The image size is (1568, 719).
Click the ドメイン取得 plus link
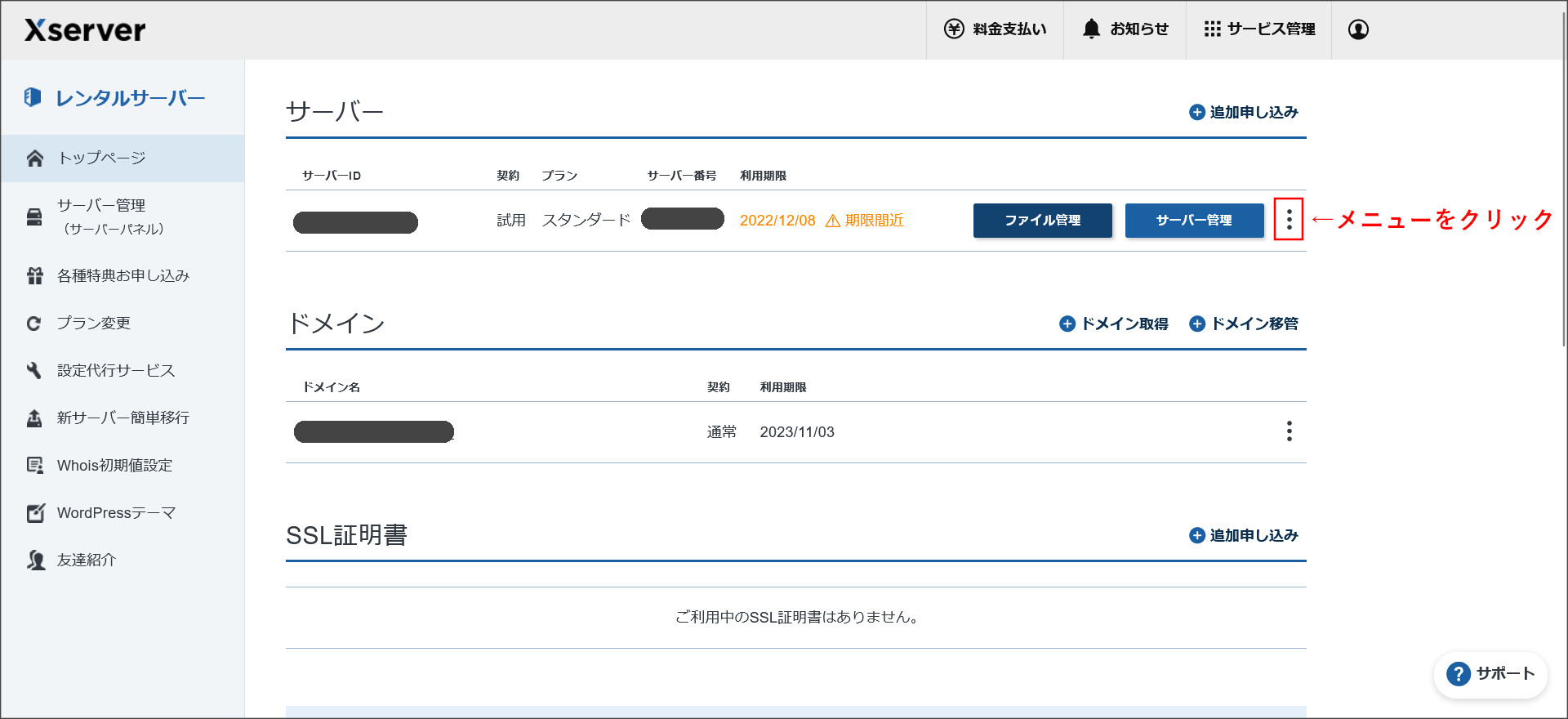(1113, 324)
